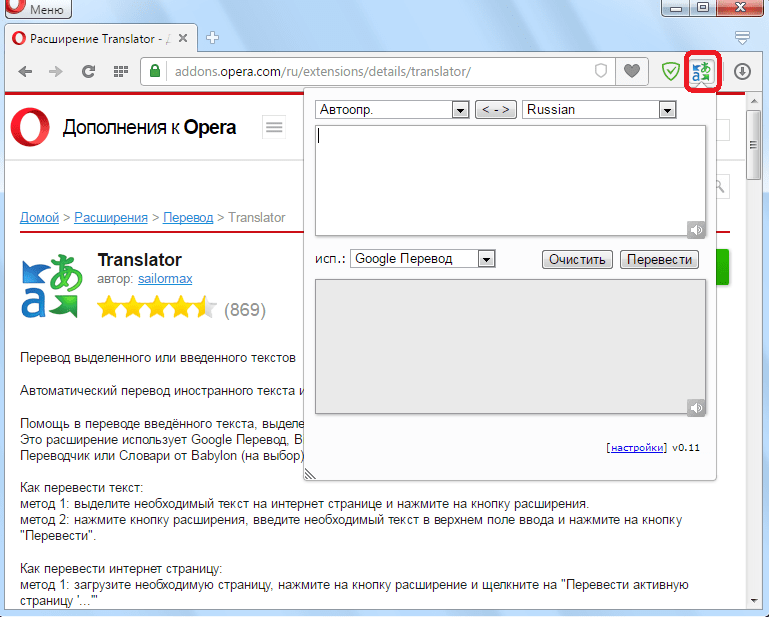
Task: Go back using the left arrow
Action: click(25, 71)
